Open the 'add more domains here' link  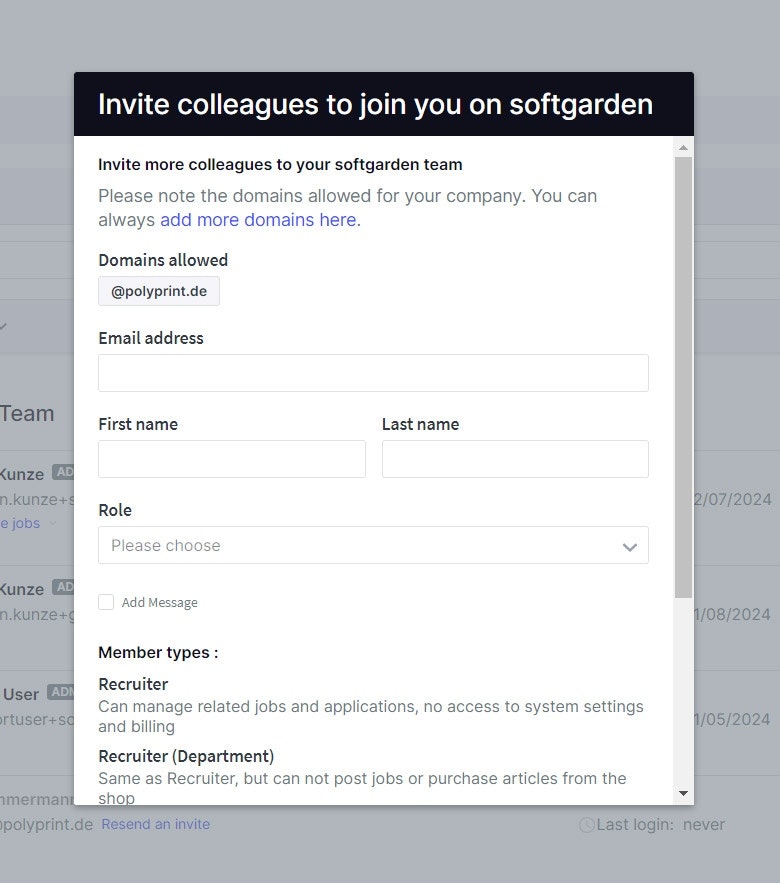260,220
